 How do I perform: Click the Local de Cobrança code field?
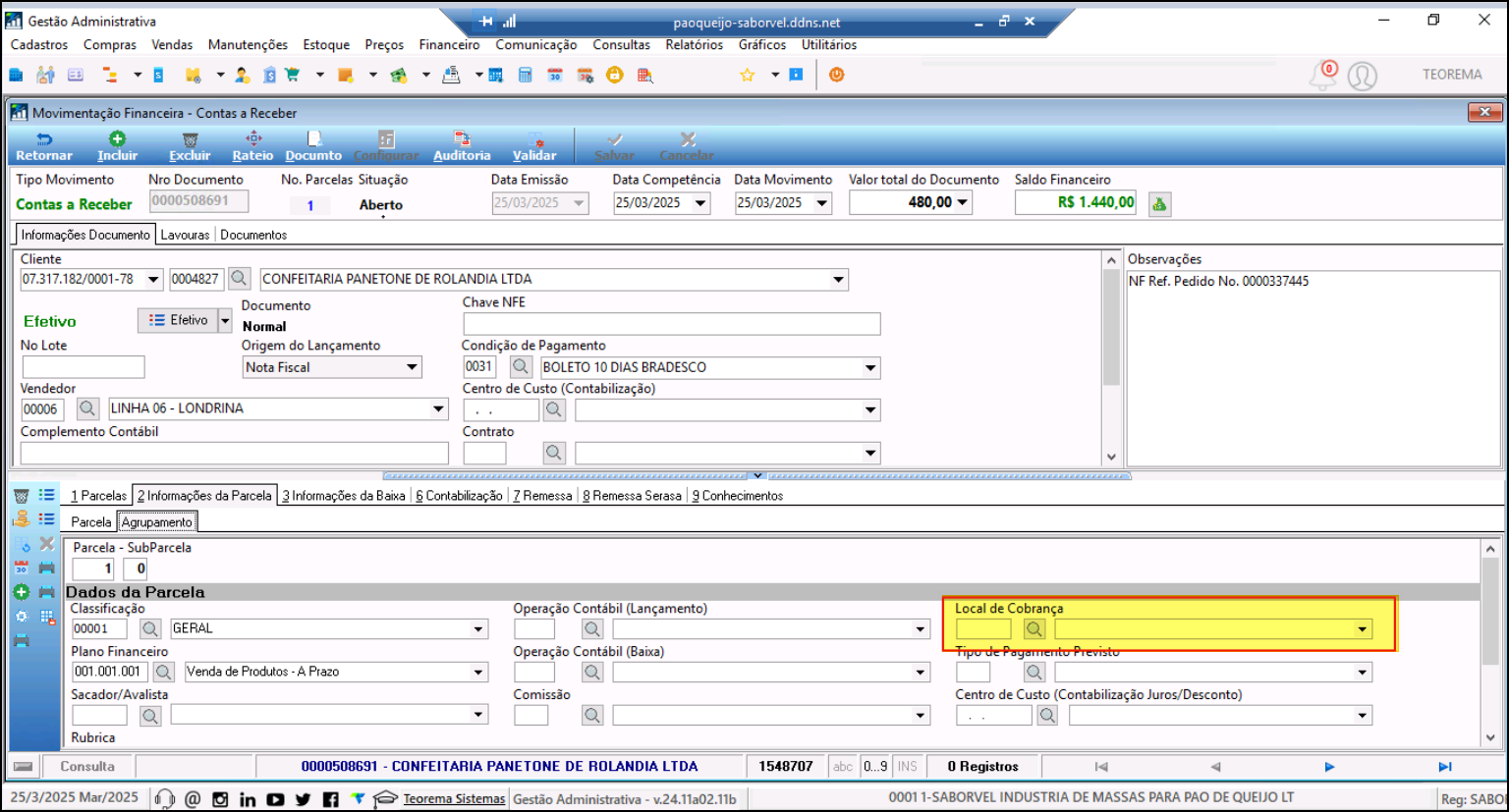click(983, 629)
